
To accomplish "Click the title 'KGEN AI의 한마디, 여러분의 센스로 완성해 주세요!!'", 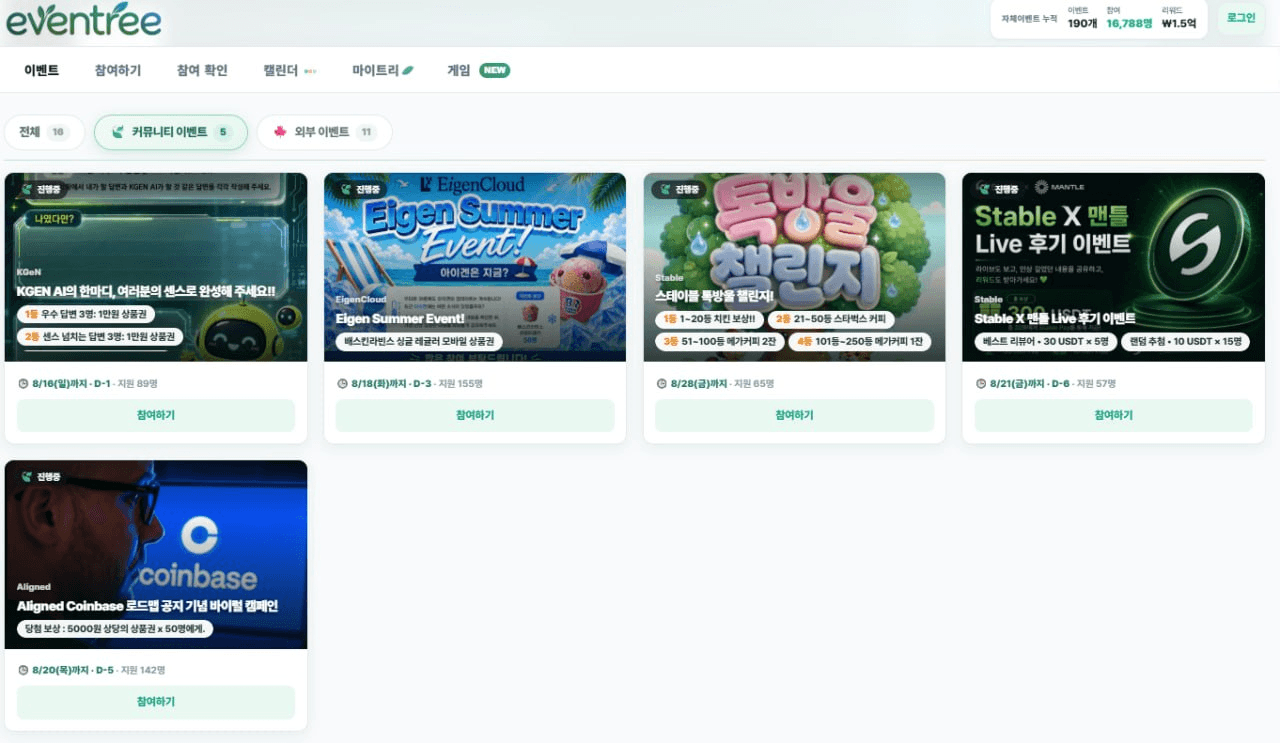I will pos(146,291).
